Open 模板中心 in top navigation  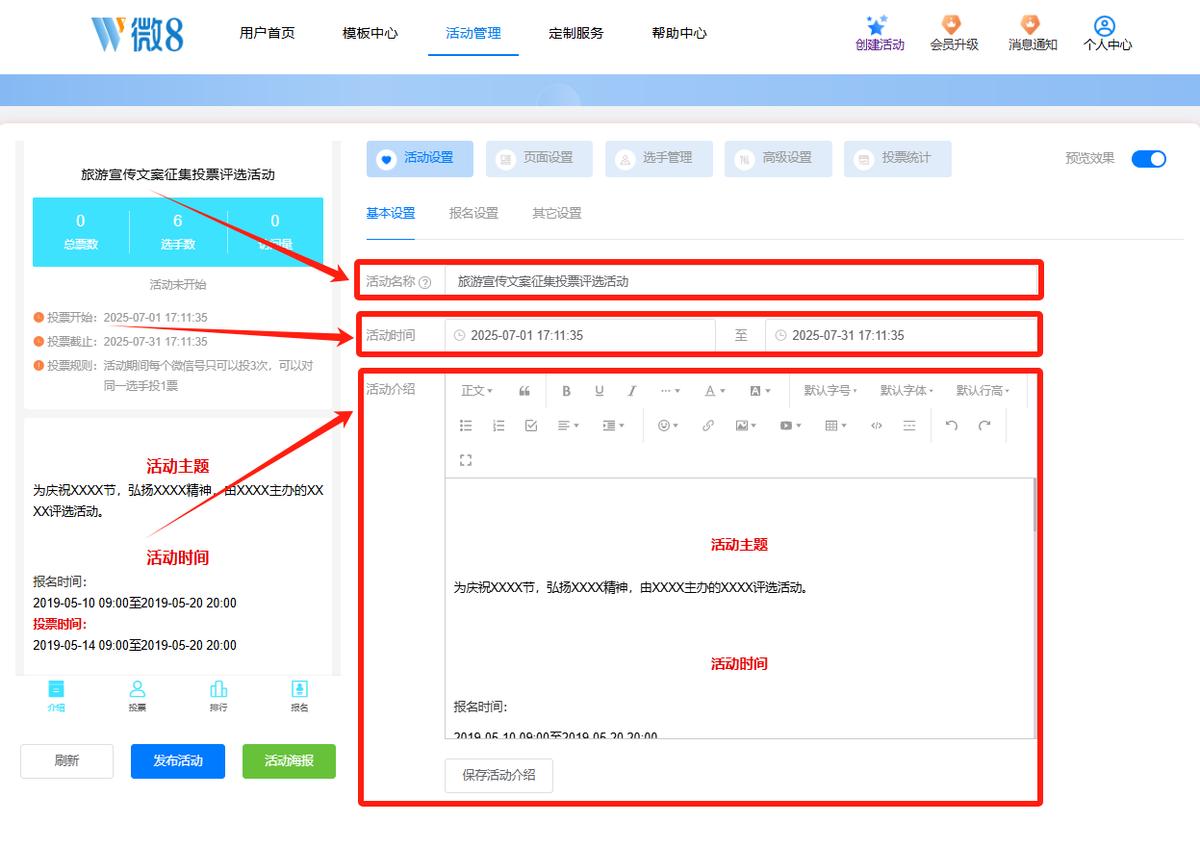(x=370, y=33)
